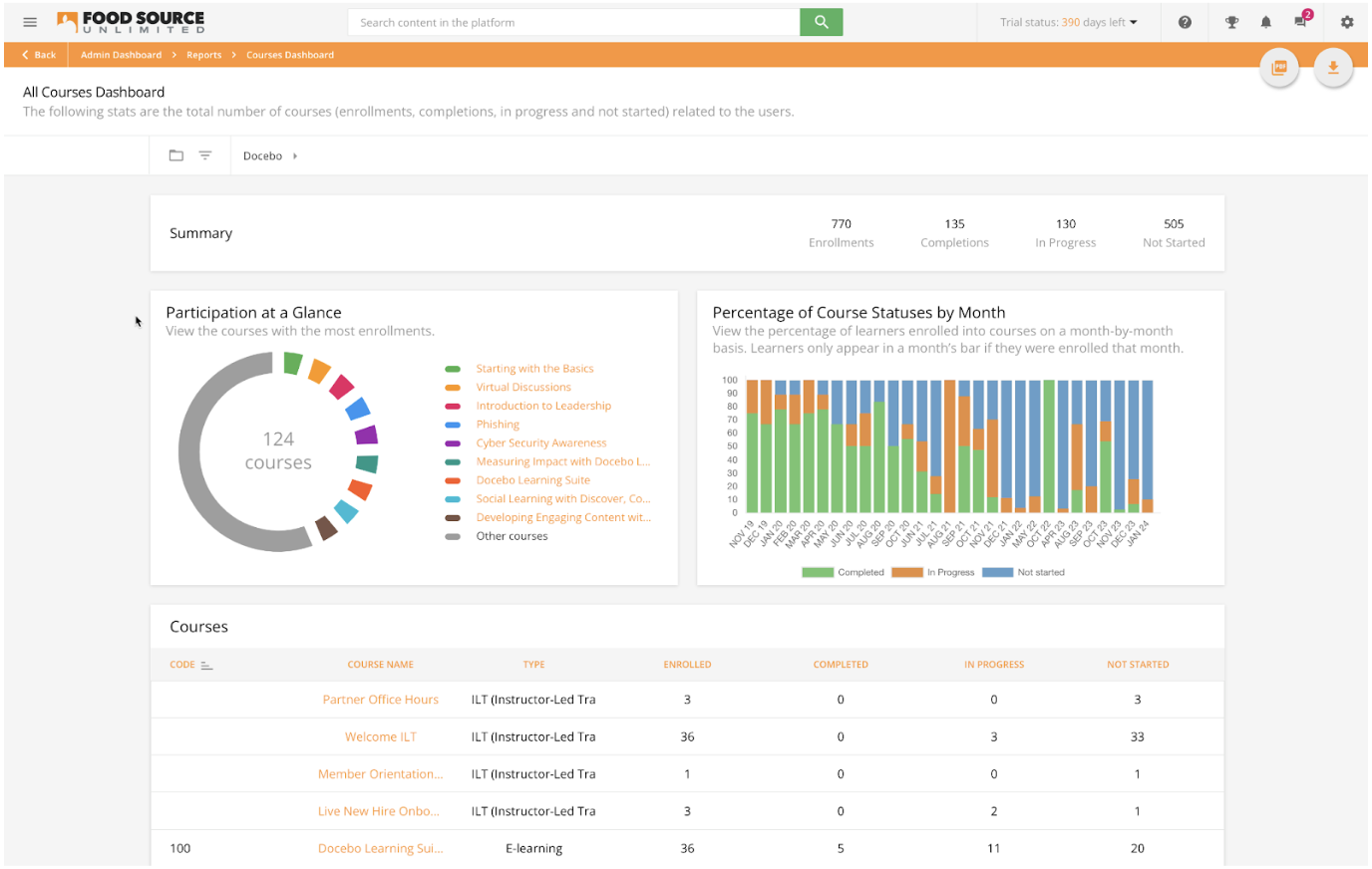Sort by ENROLLED column header
The height and width of the screenshot is (869, 1372).
click(688, 665)
